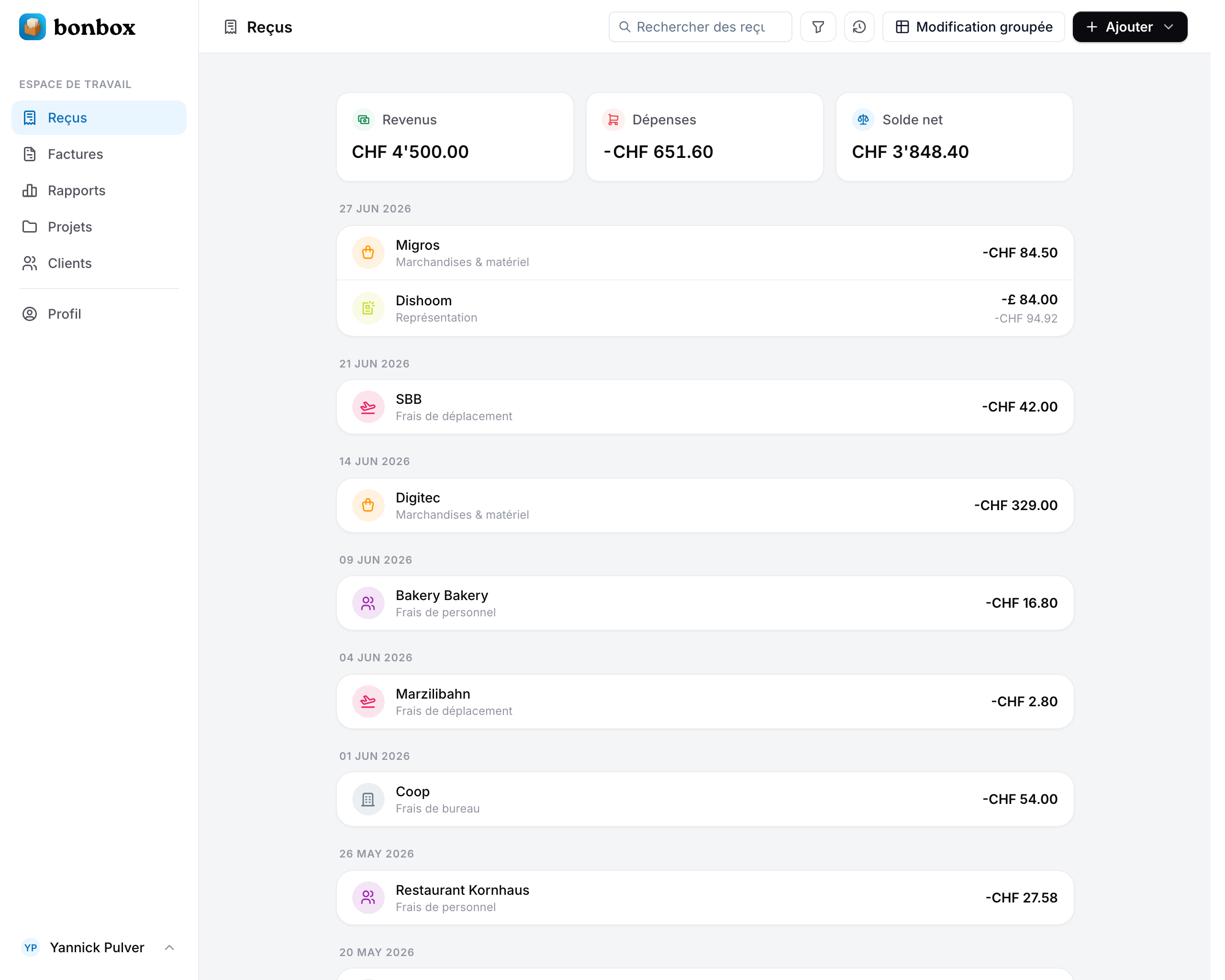Click the Bakery Bakery personnel icon
This screenshot has width=1225, height=980.
tap(368, 603)
